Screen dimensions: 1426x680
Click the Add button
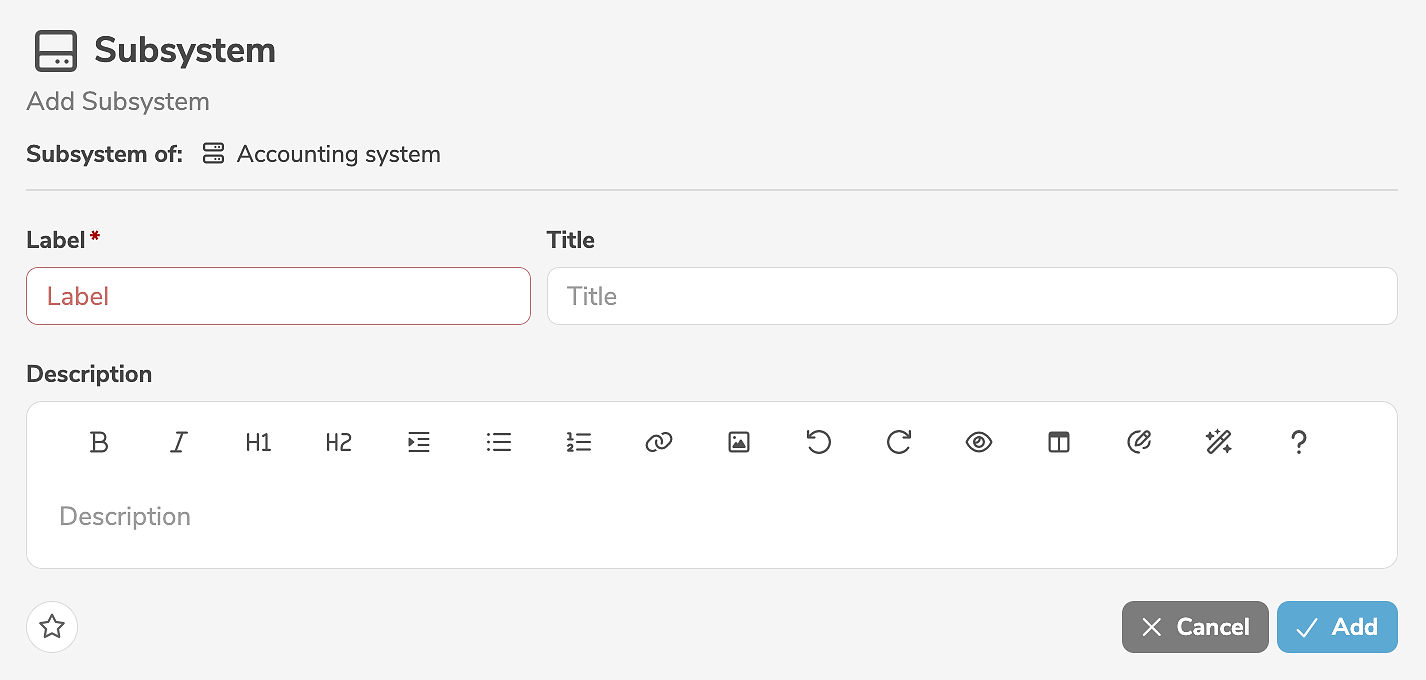[1337, 627]
